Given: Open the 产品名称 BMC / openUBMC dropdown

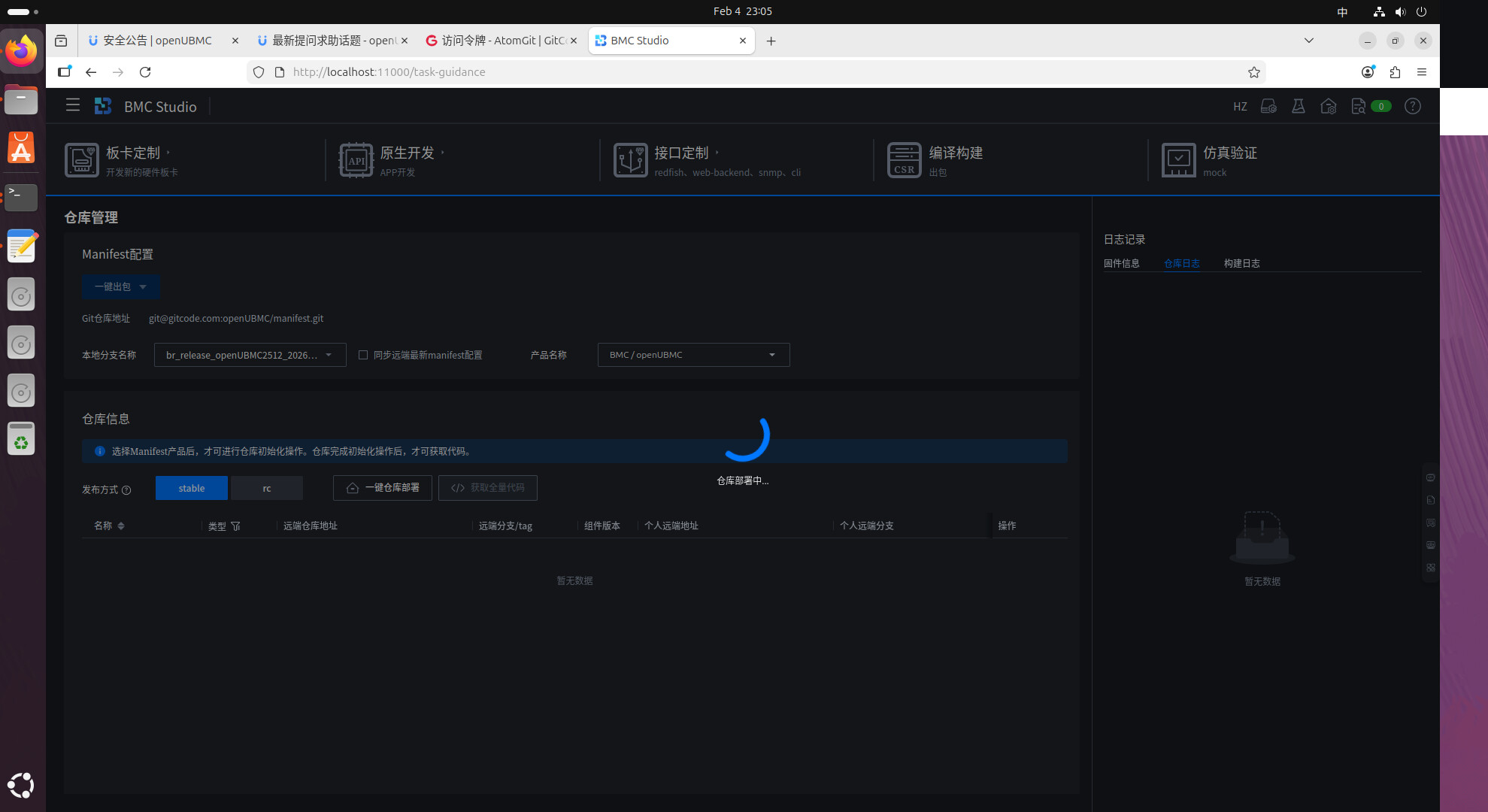Looking at the screenshot, I should (x=692, y=355).
